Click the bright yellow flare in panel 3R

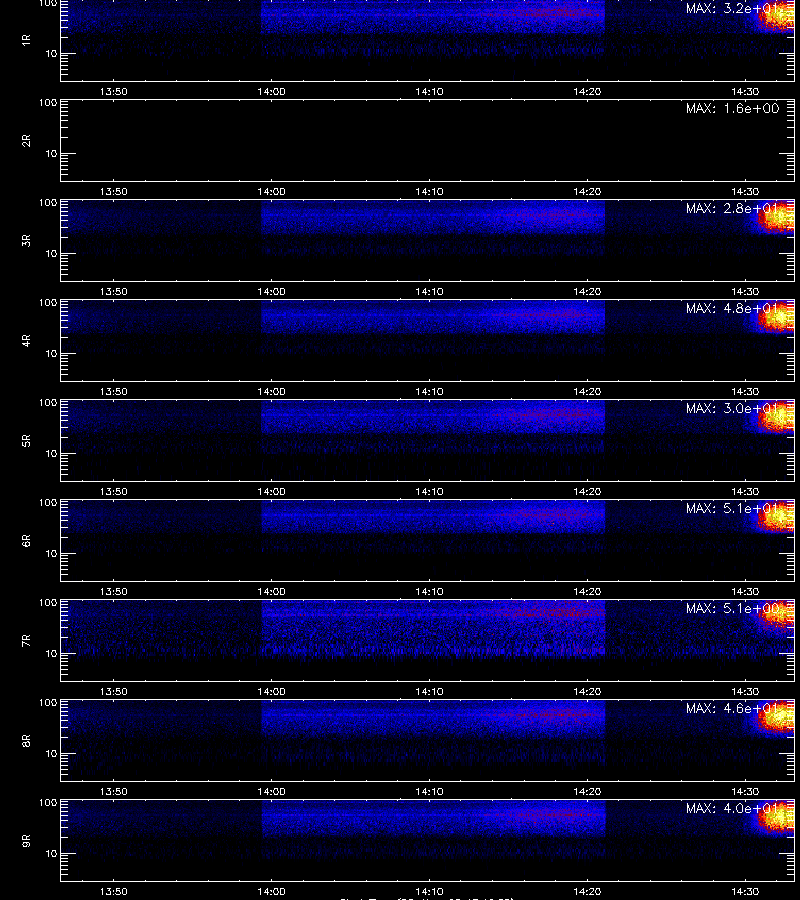tap(776, 219)
